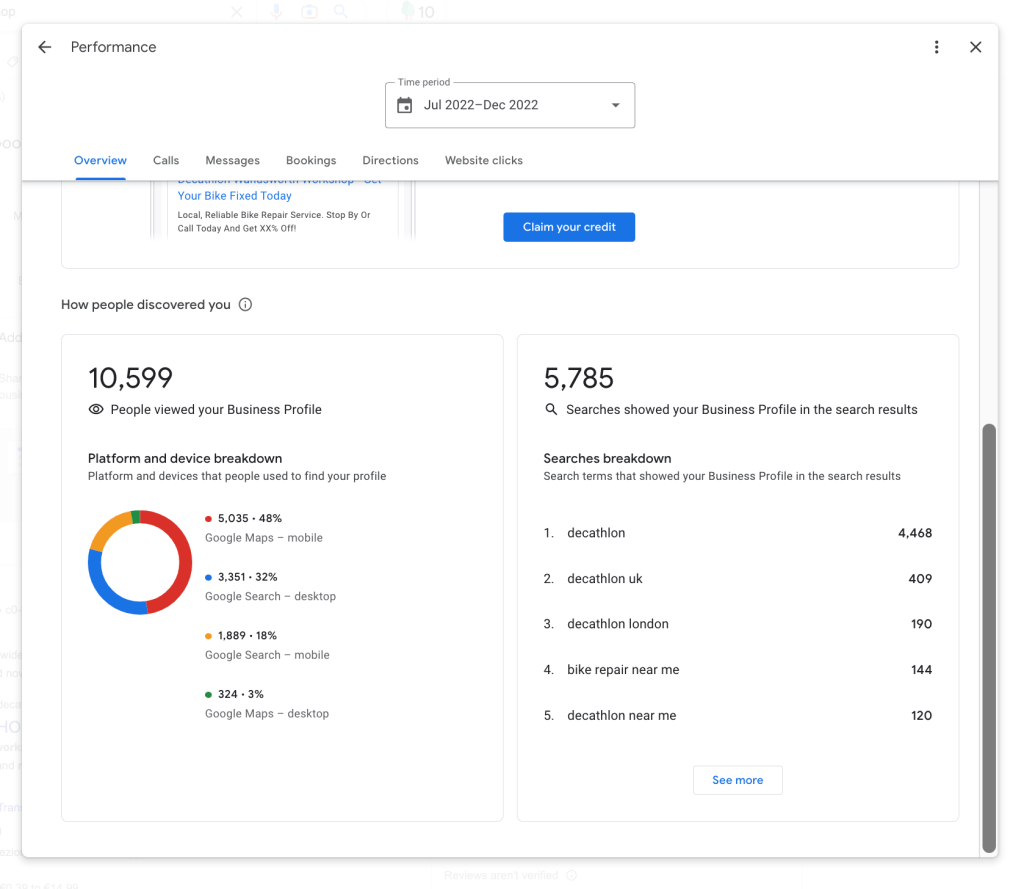Click the '5,035 · 48%' value
The width and height of the screenshot is (1024, 889).
tap(250, 519)
